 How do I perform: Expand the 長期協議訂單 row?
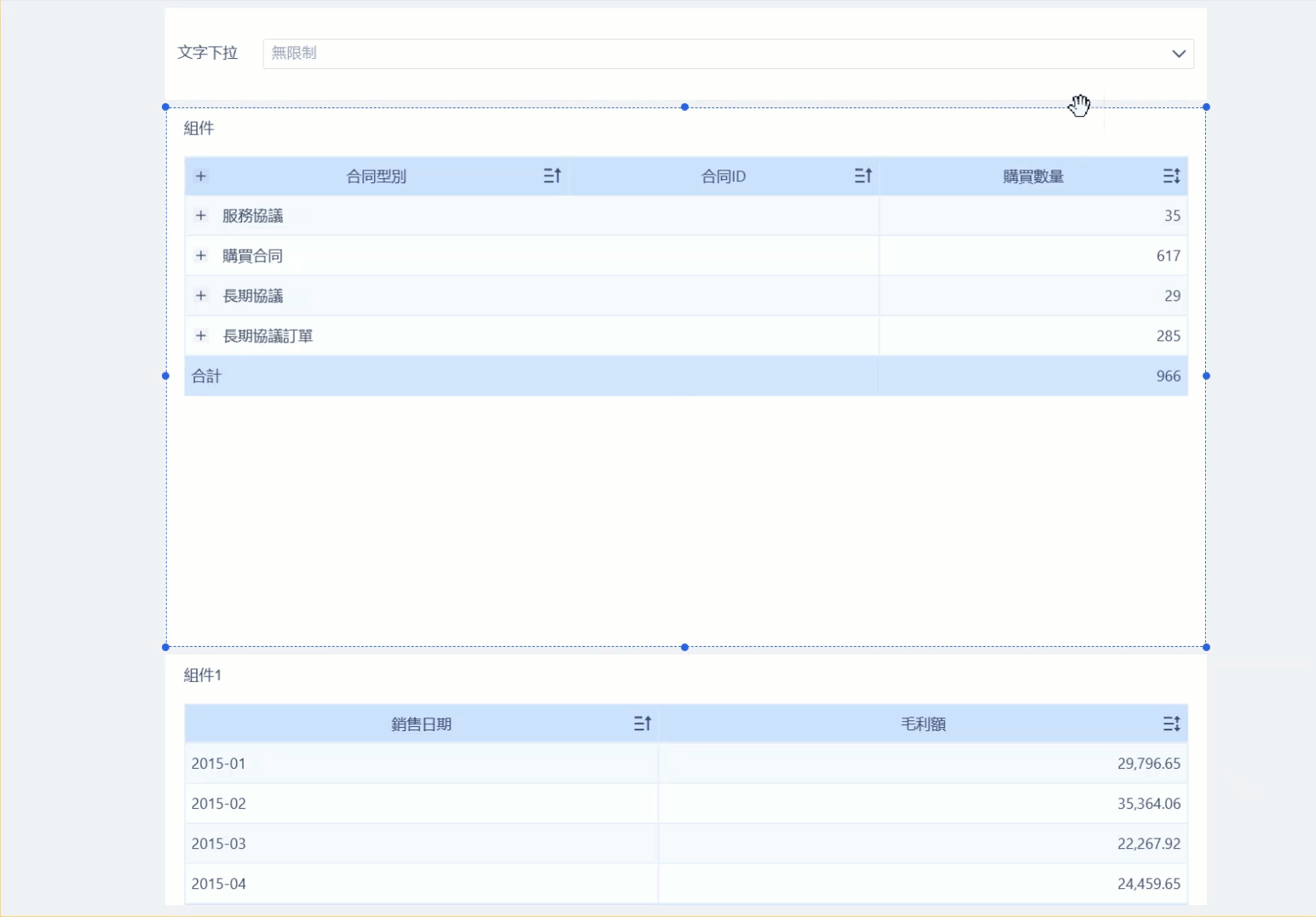coord(201,336)
